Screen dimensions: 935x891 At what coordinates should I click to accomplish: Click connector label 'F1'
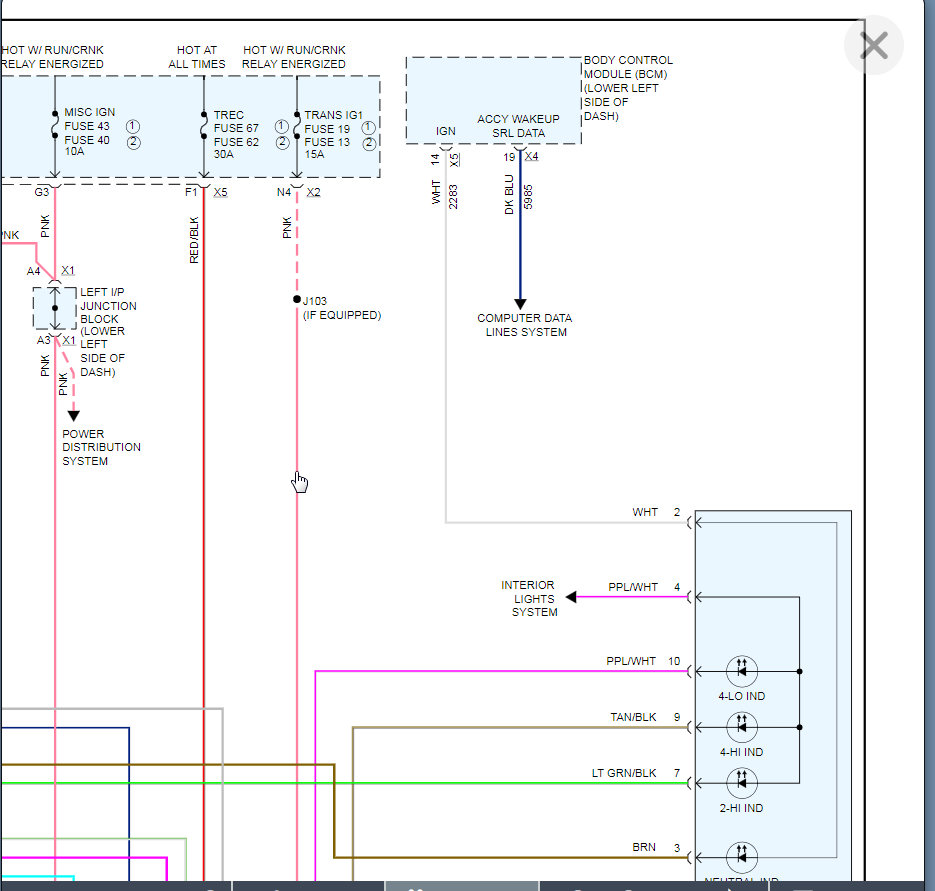[x=191, y=192]
